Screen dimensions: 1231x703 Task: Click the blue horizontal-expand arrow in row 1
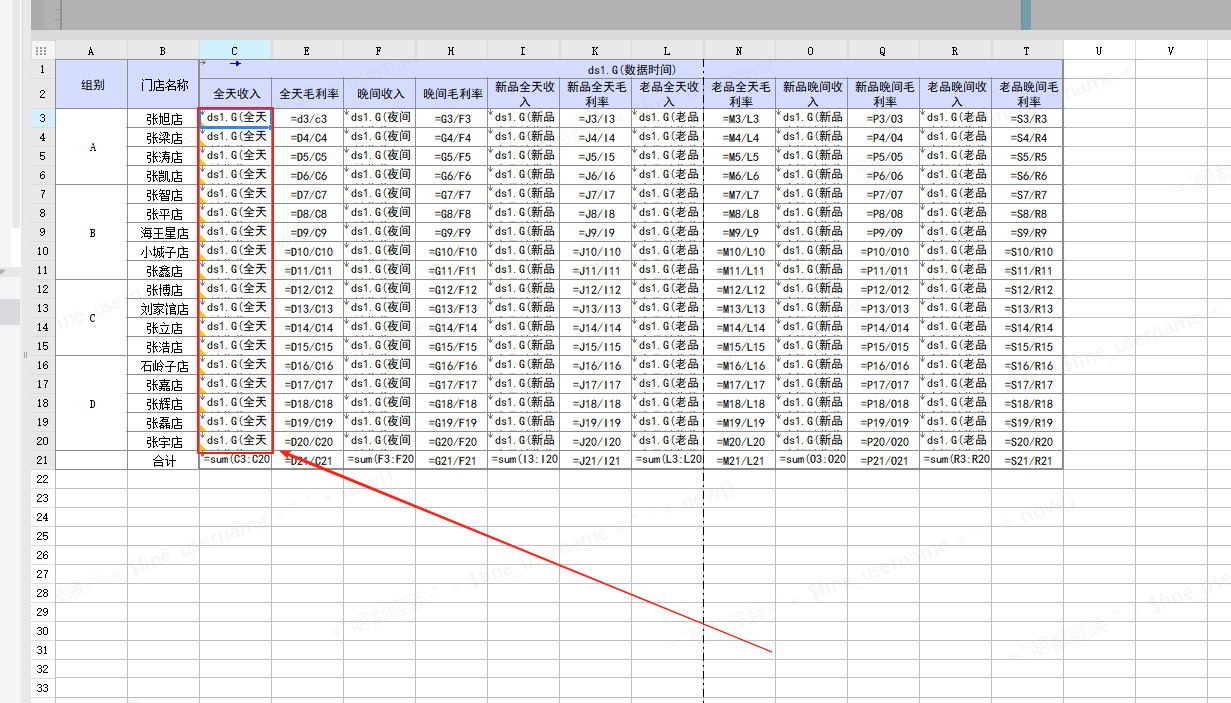235,64
